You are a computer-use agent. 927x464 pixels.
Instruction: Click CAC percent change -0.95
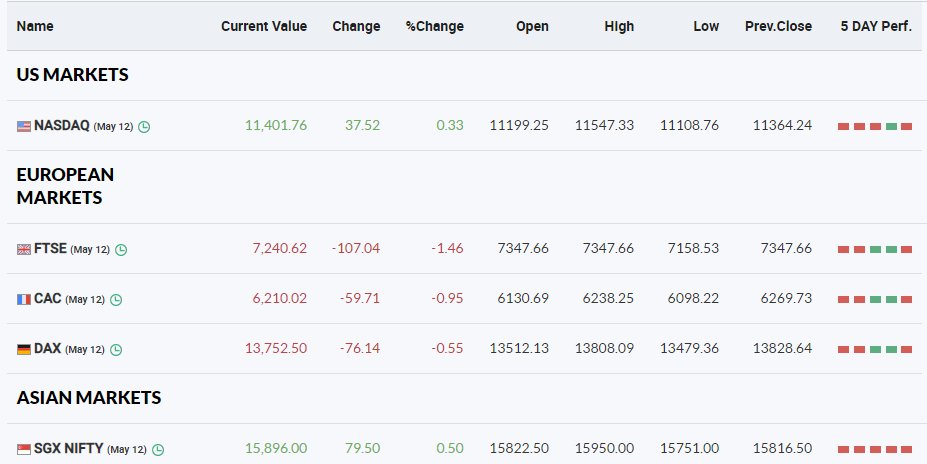(448, 298)
